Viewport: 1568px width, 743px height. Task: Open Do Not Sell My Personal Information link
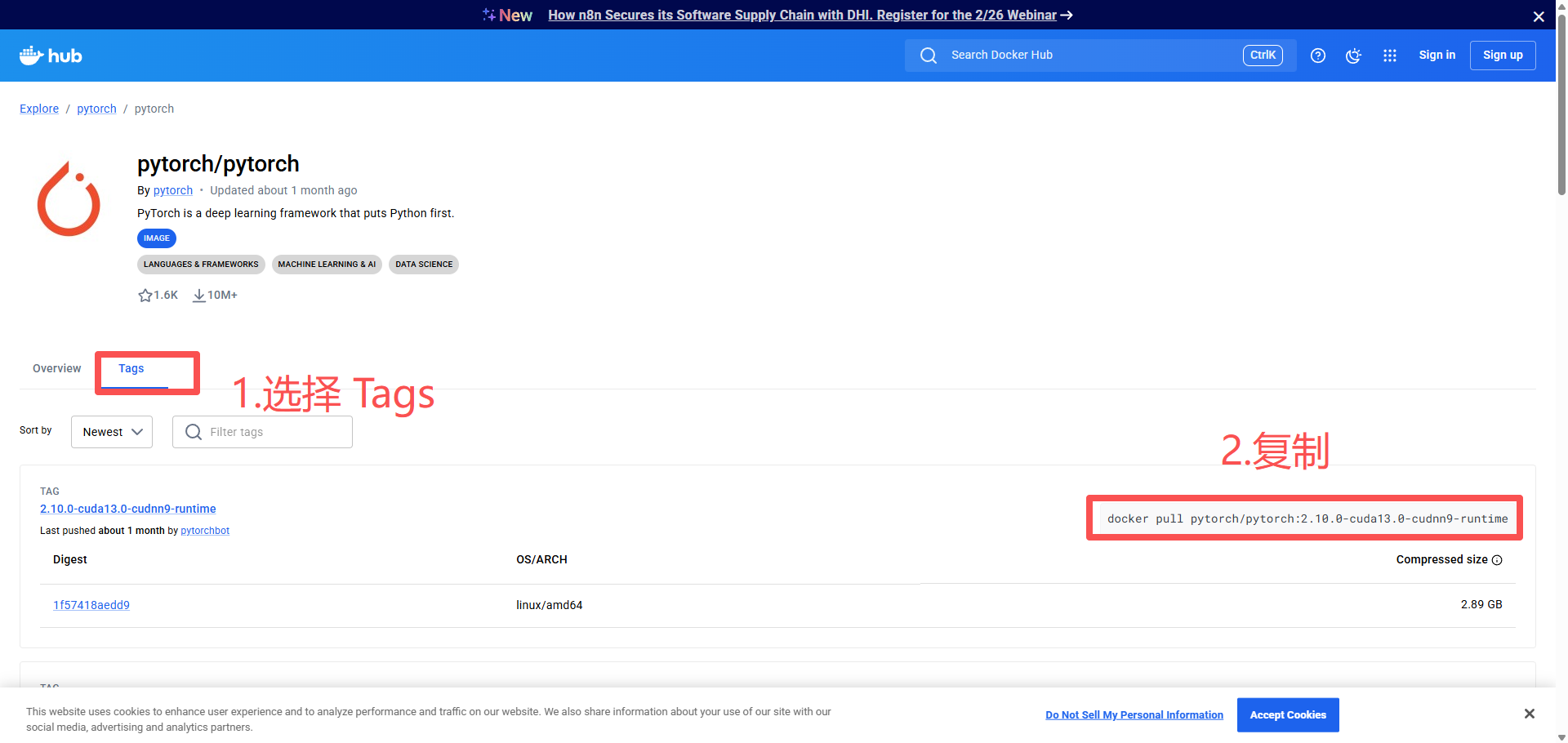1134,715
